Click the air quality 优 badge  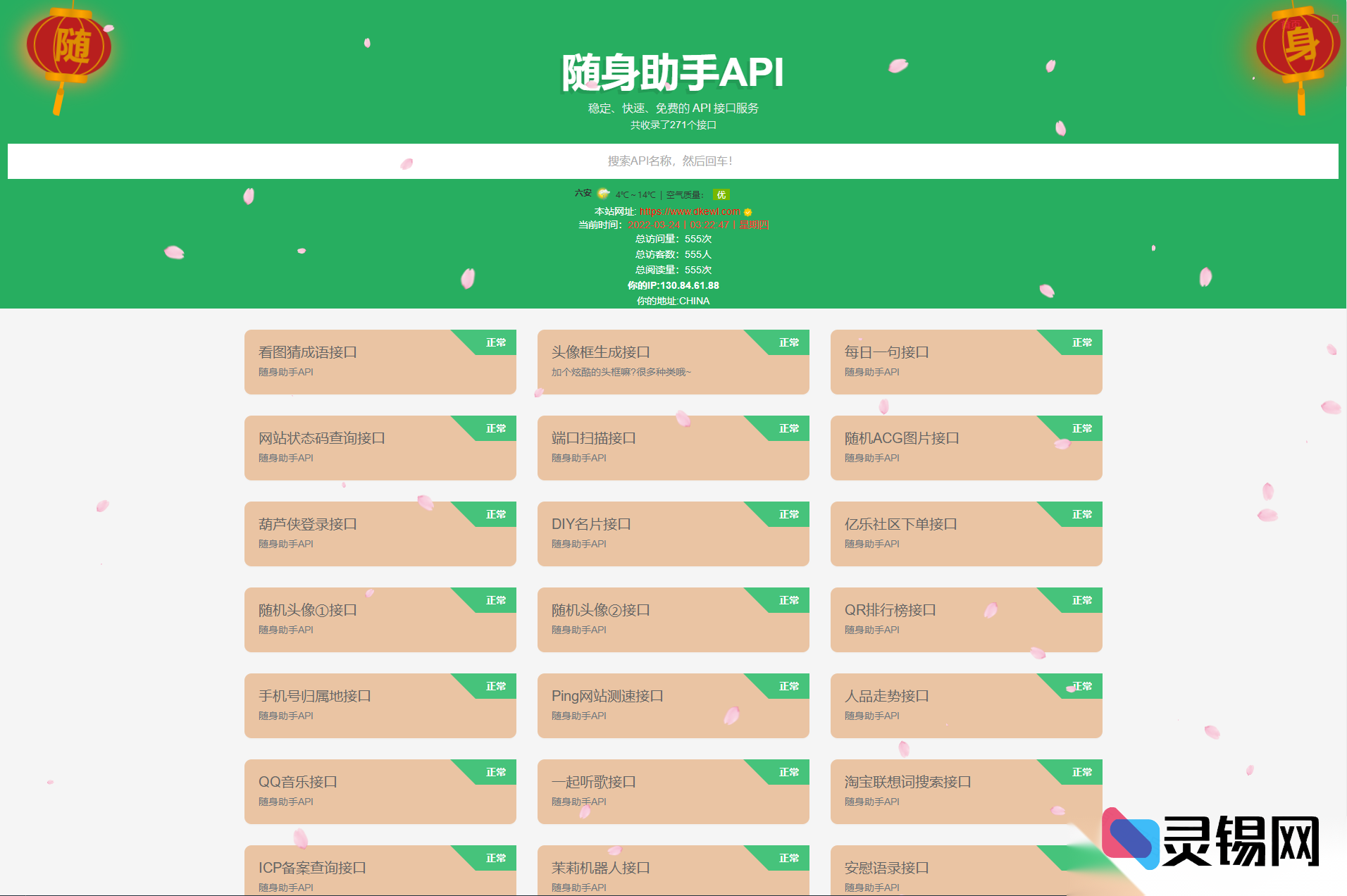(x=721, y=194)
